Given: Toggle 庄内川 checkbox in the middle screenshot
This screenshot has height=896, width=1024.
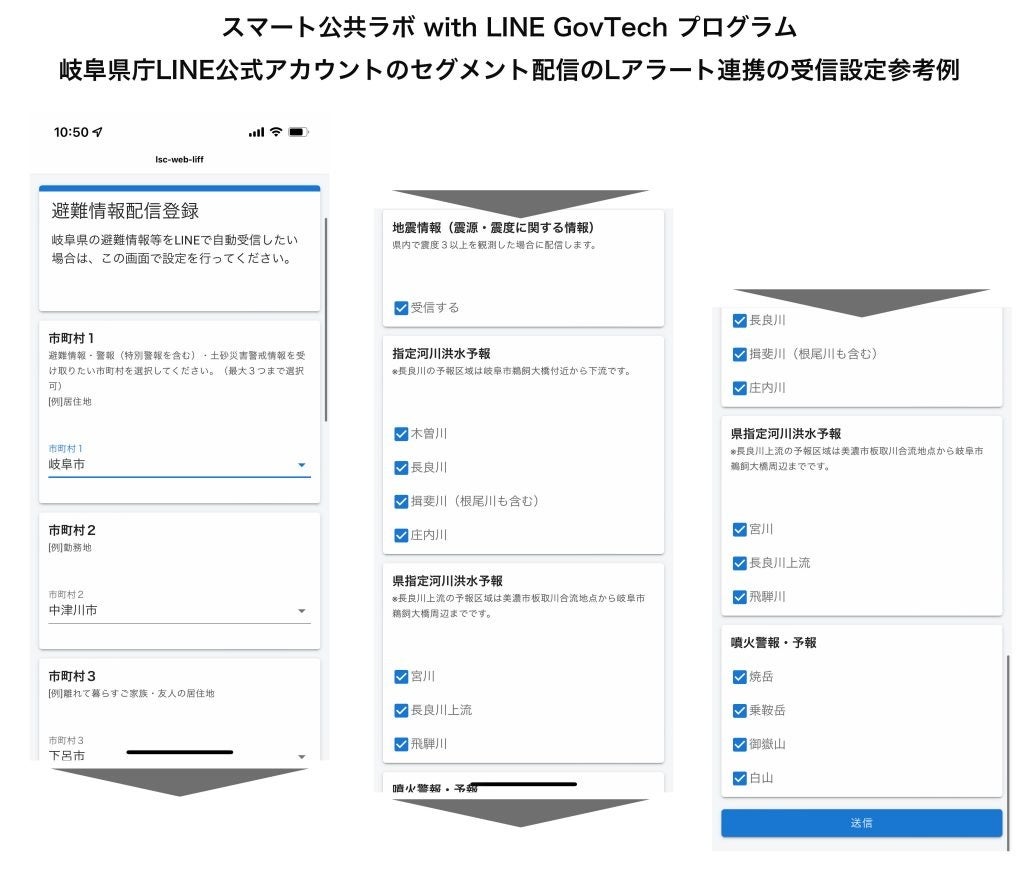Looking at the screenshot, I should (401, 536).
